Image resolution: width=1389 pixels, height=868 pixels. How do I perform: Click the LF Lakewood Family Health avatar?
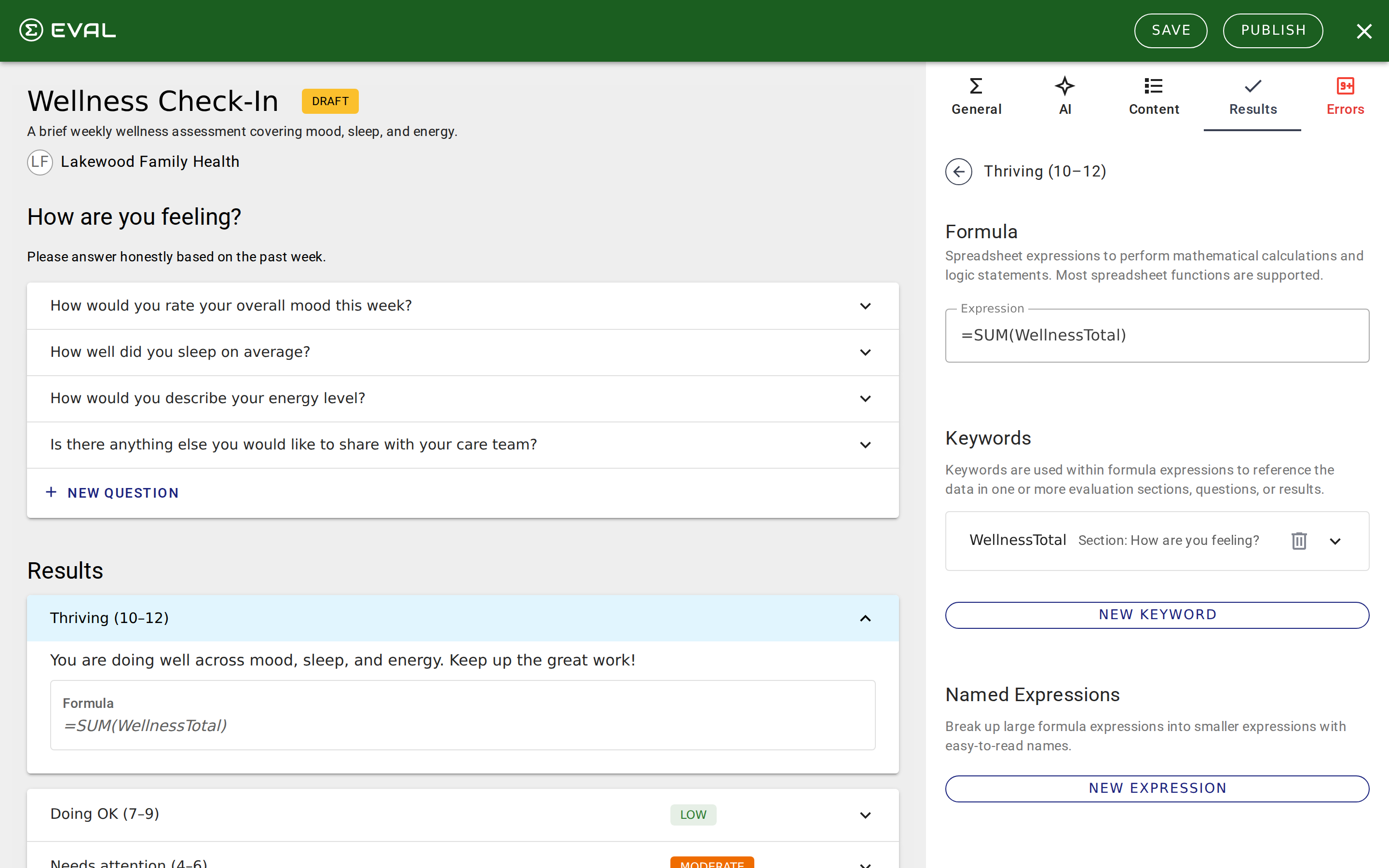click(40, 162)
